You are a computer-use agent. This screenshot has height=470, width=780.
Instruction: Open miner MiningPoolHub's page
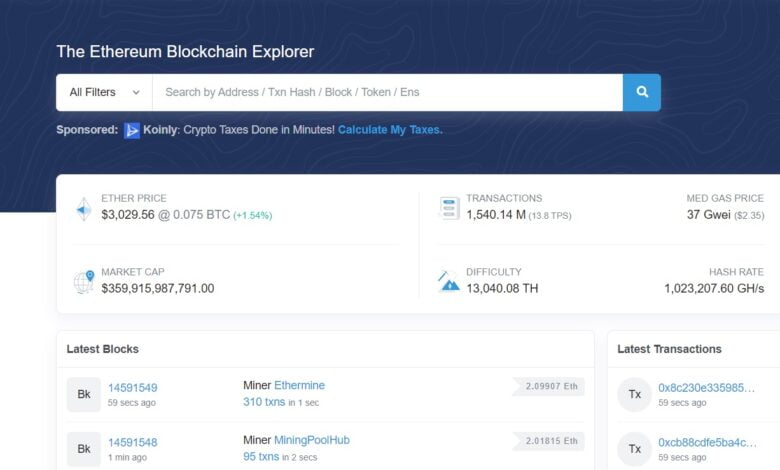pos(312,440)
